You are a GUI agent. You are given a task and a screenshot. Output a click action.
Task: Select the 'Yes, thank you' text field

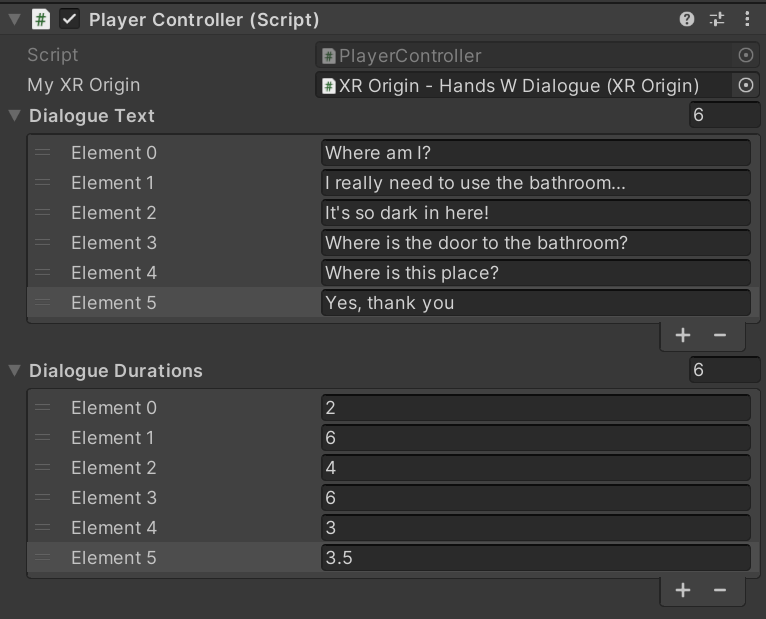(535, 303)
